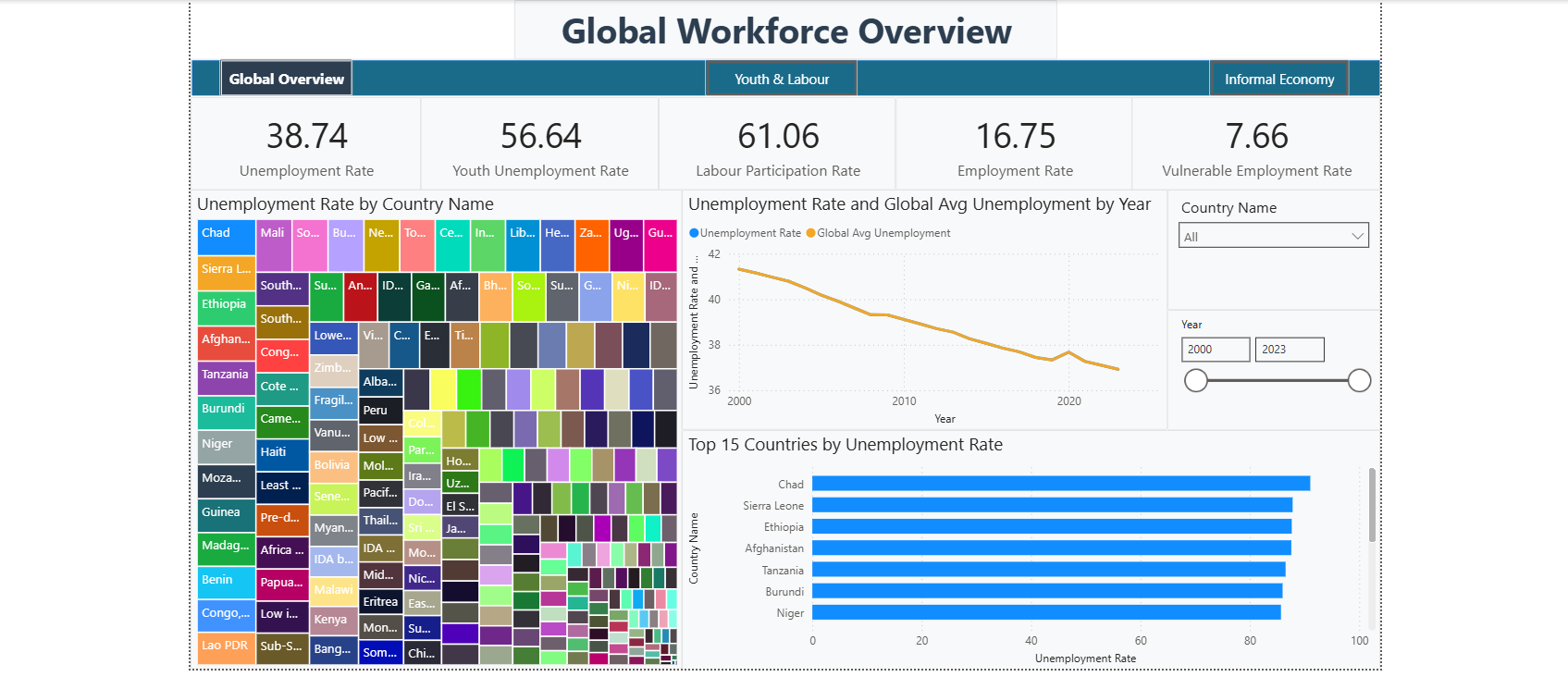Expand the Country Name dropdown

(x=1274, y=236)
